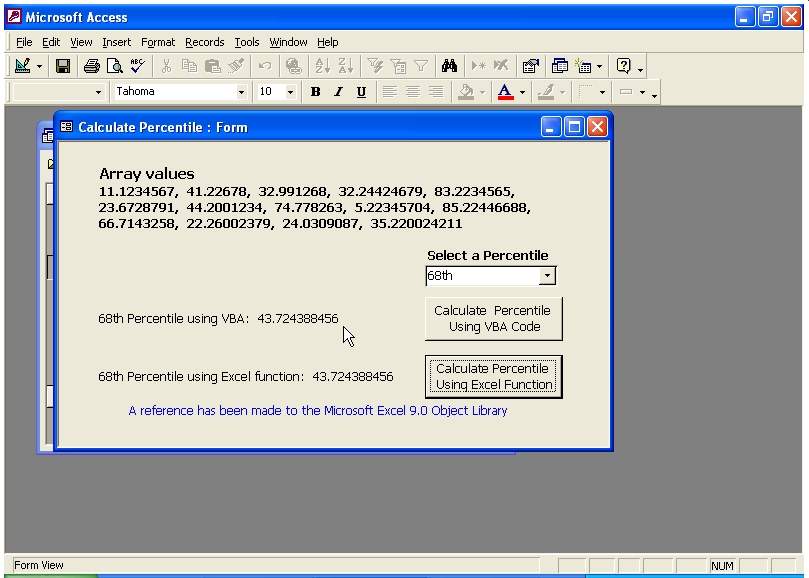Open the View menu
This screenshot has height=578, width=809.
tap(81, 42)
